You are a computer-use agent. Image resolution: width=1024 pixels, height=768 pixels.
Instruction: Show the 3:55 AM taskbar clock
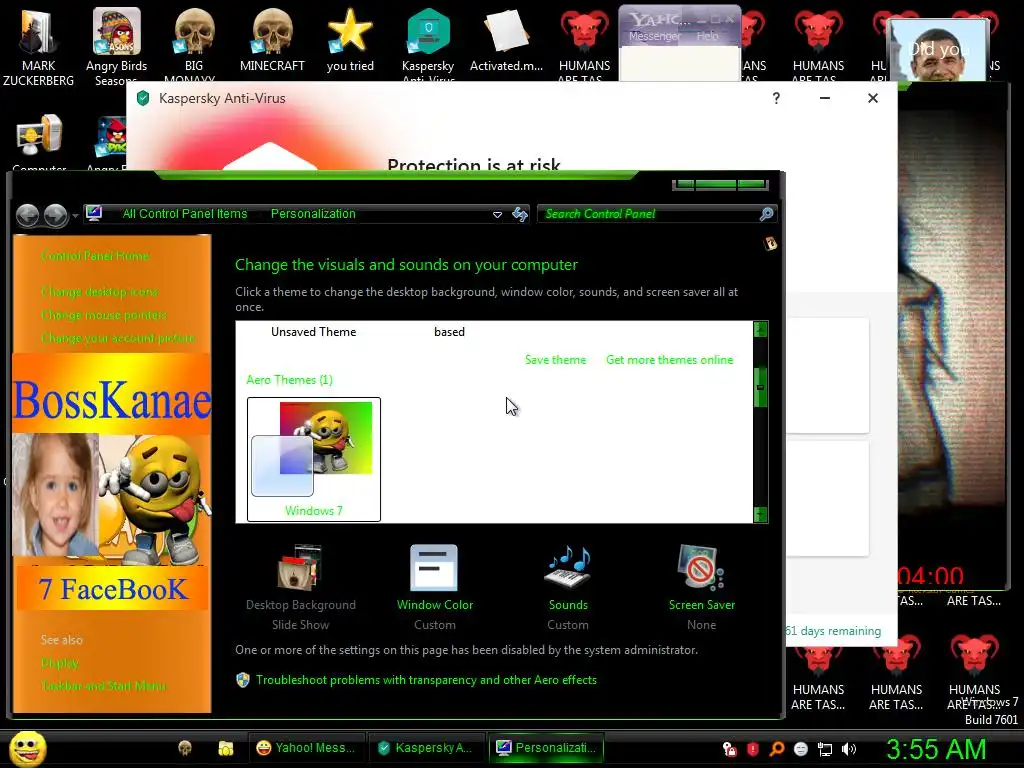pyautogui.click(x=936, y=749)
